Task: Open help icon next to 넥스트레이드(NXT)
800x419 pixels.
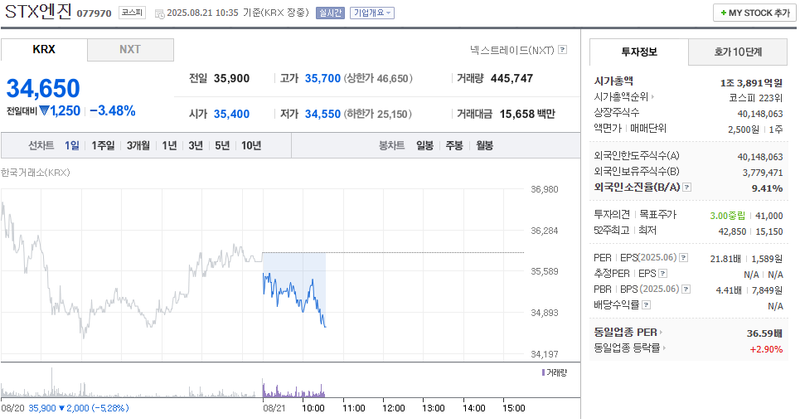Action: tap(562, 50)
